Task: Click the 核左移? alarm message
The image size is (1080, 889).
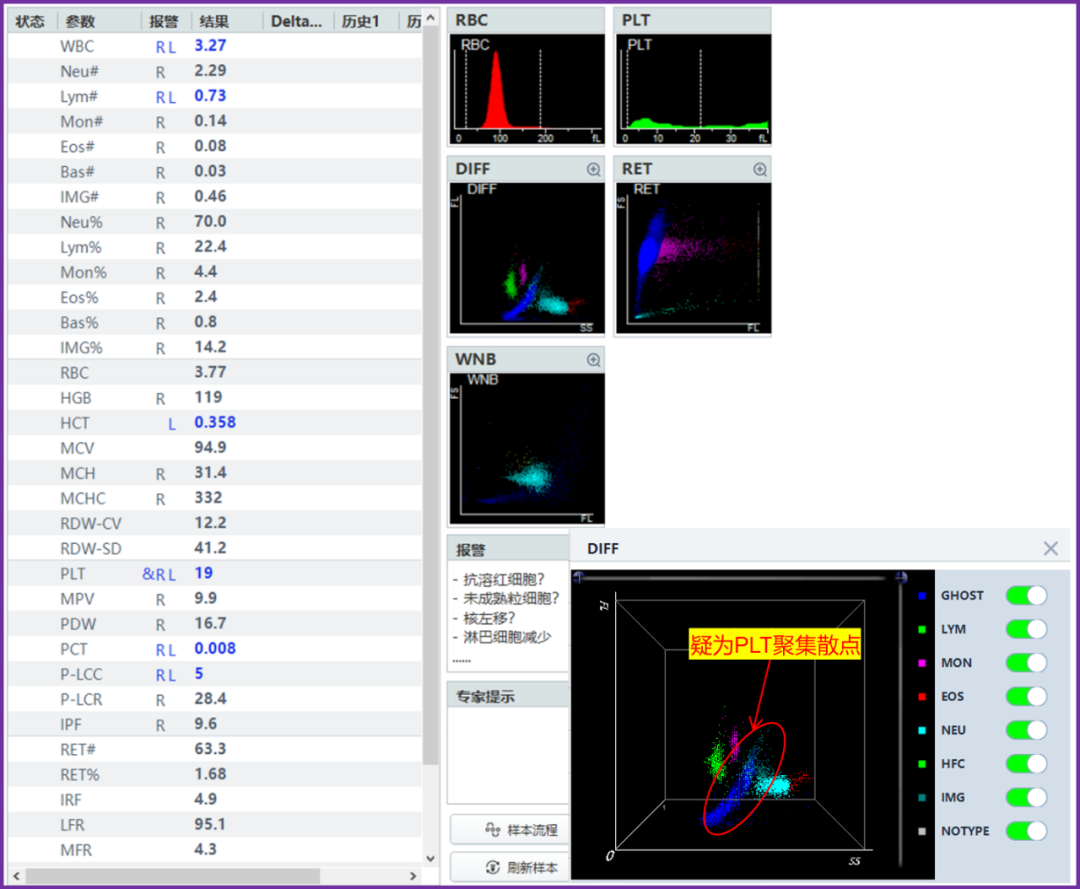Action: tap(488, 618)
